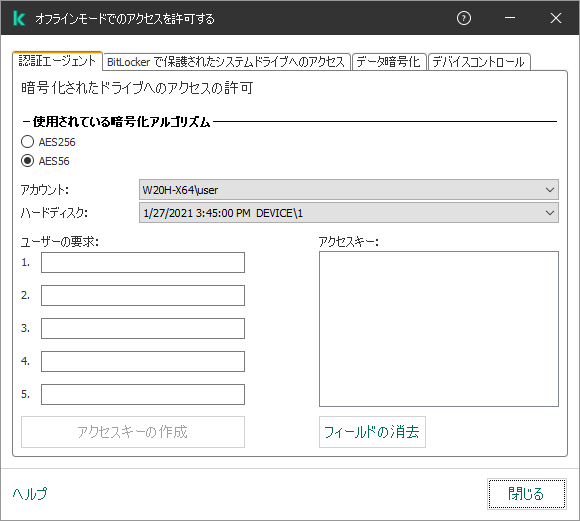Click the アクセスキー: label
580x521 pixels.
349,242
